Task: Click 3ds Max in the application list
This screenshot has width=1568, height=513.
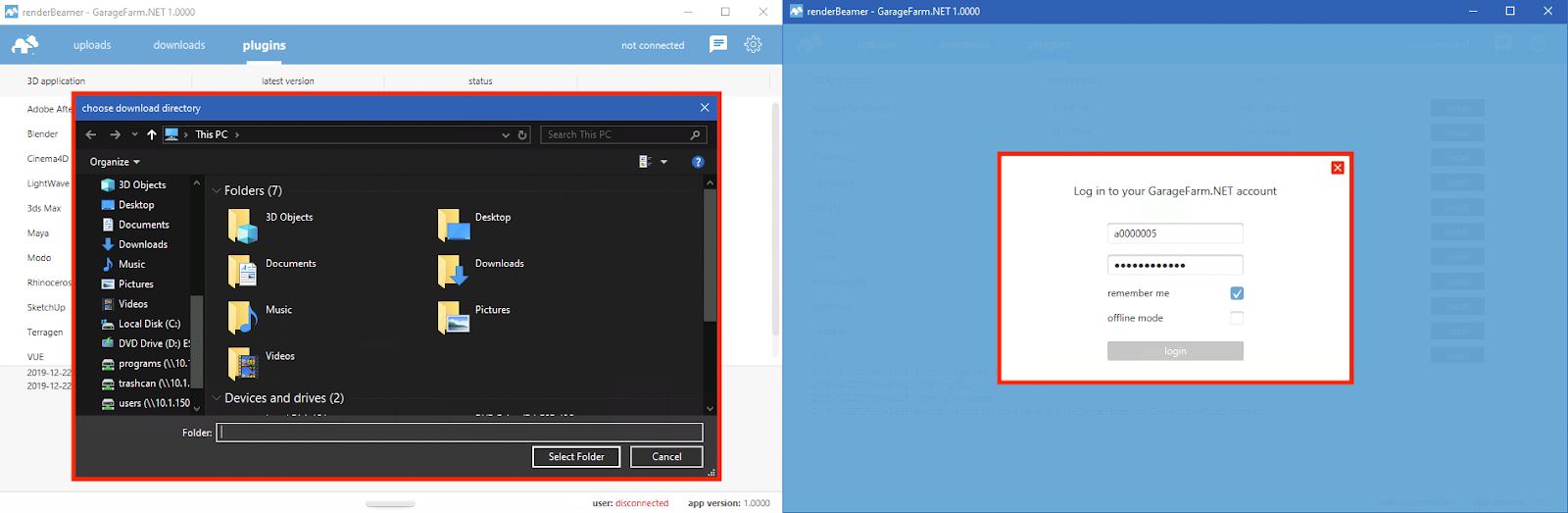Action: pos(44,208)
